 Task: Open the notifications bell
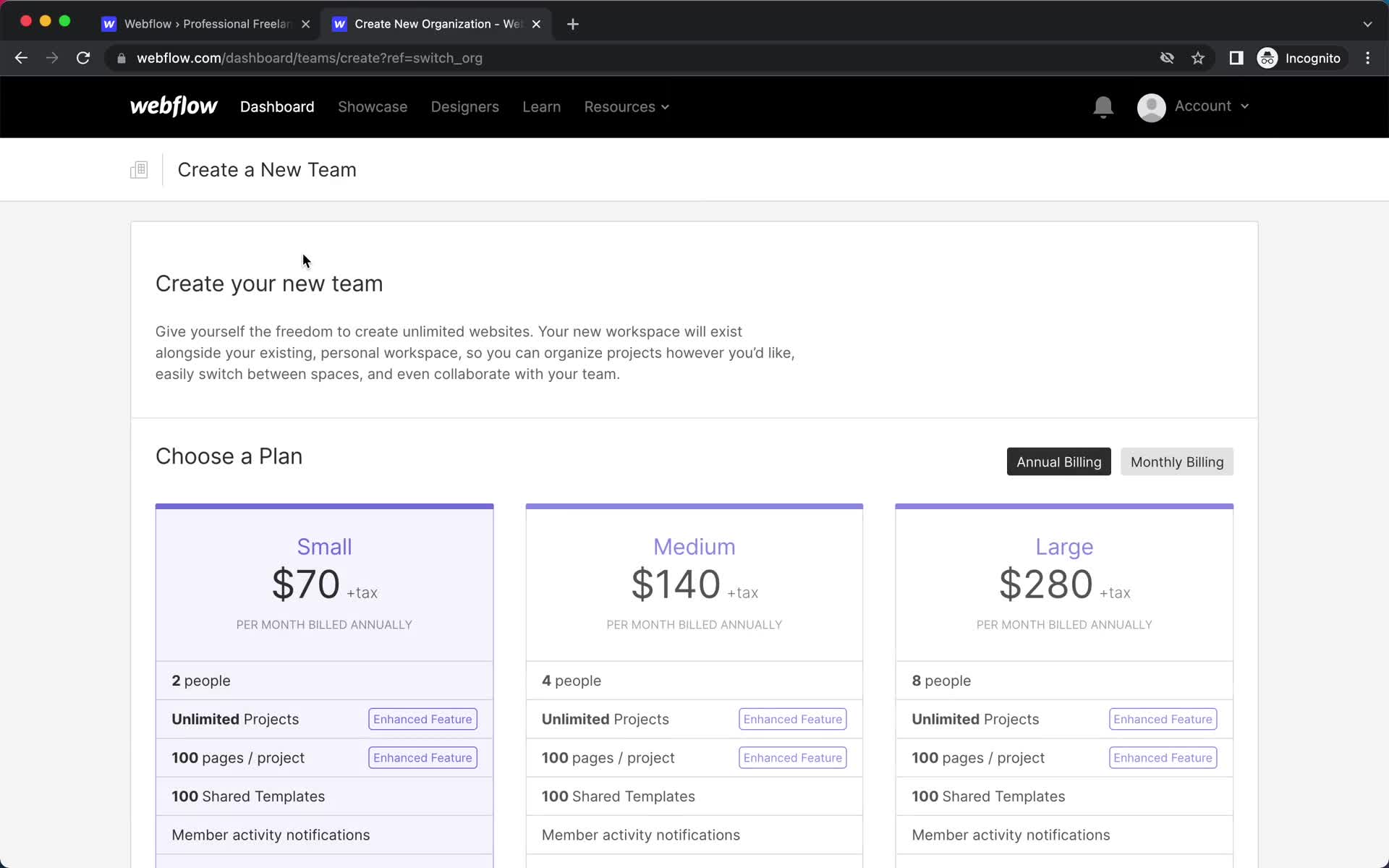pos(1103,107)
